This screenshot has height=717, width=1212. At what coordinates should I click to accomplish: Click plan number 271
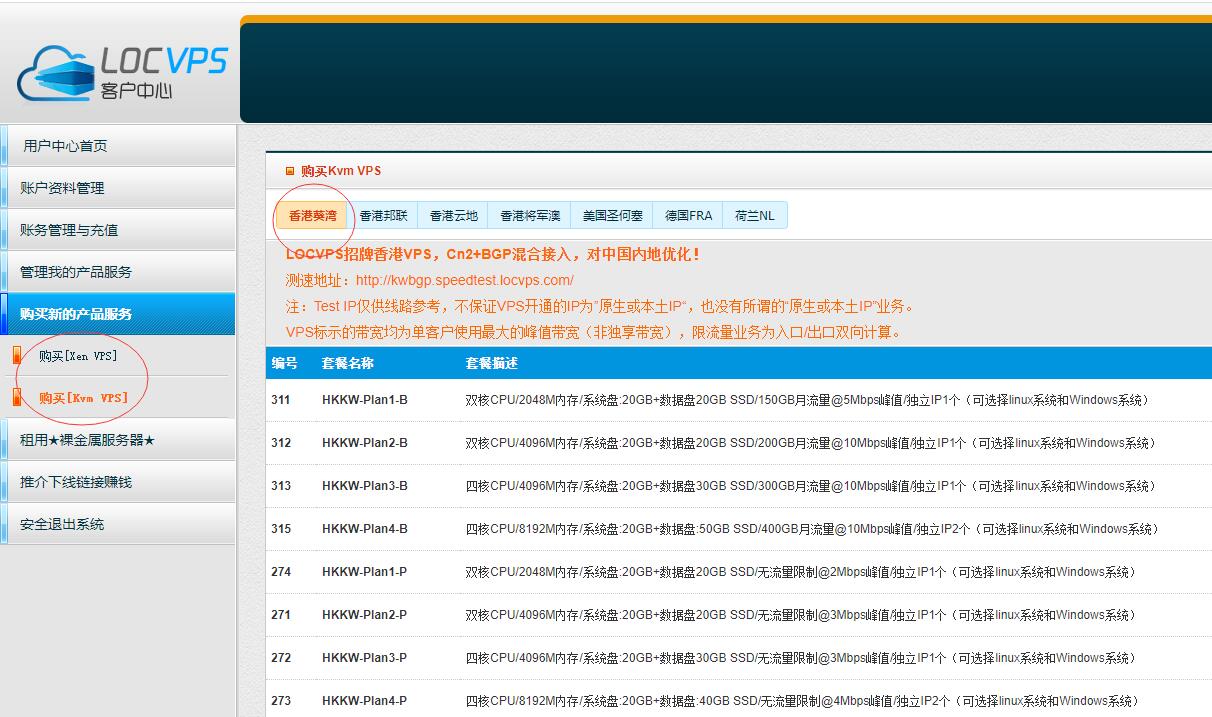point(281,615)
